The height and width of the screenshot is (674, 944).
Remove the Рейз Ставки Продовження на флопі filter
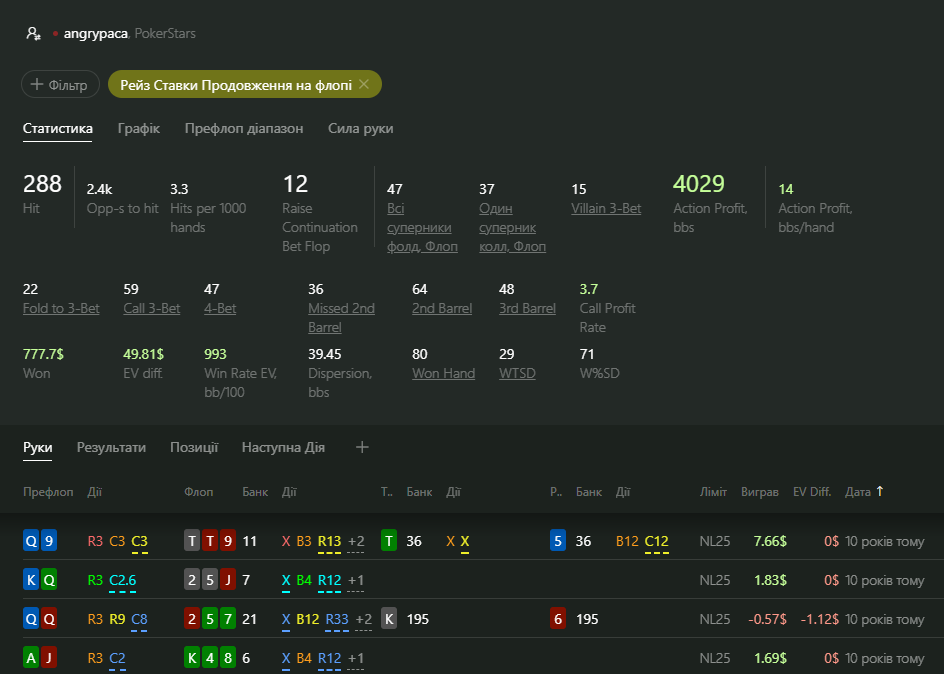(x=364, y=84)
